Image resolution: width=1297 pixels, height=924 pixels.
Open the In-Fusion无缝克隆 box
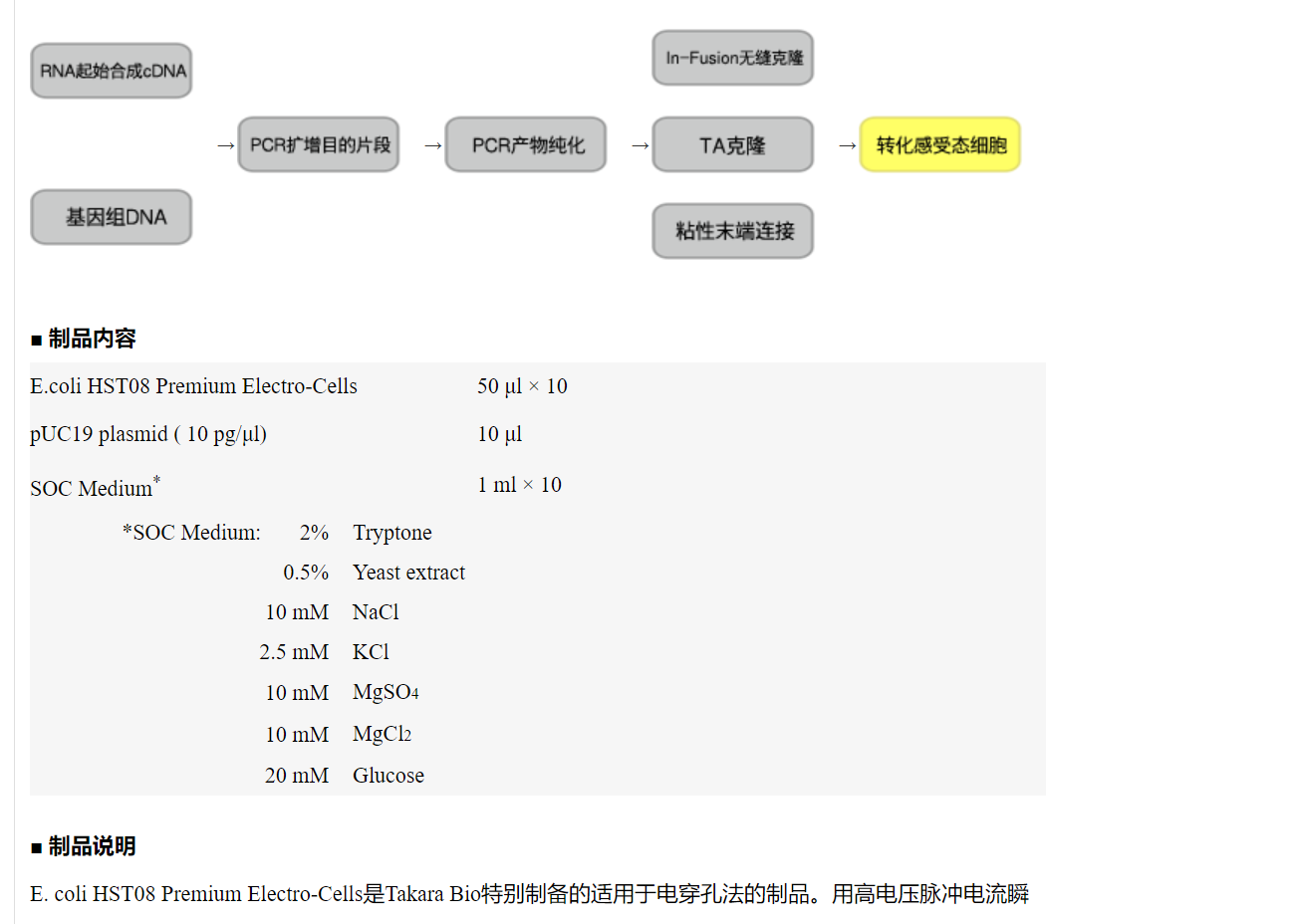733,58
